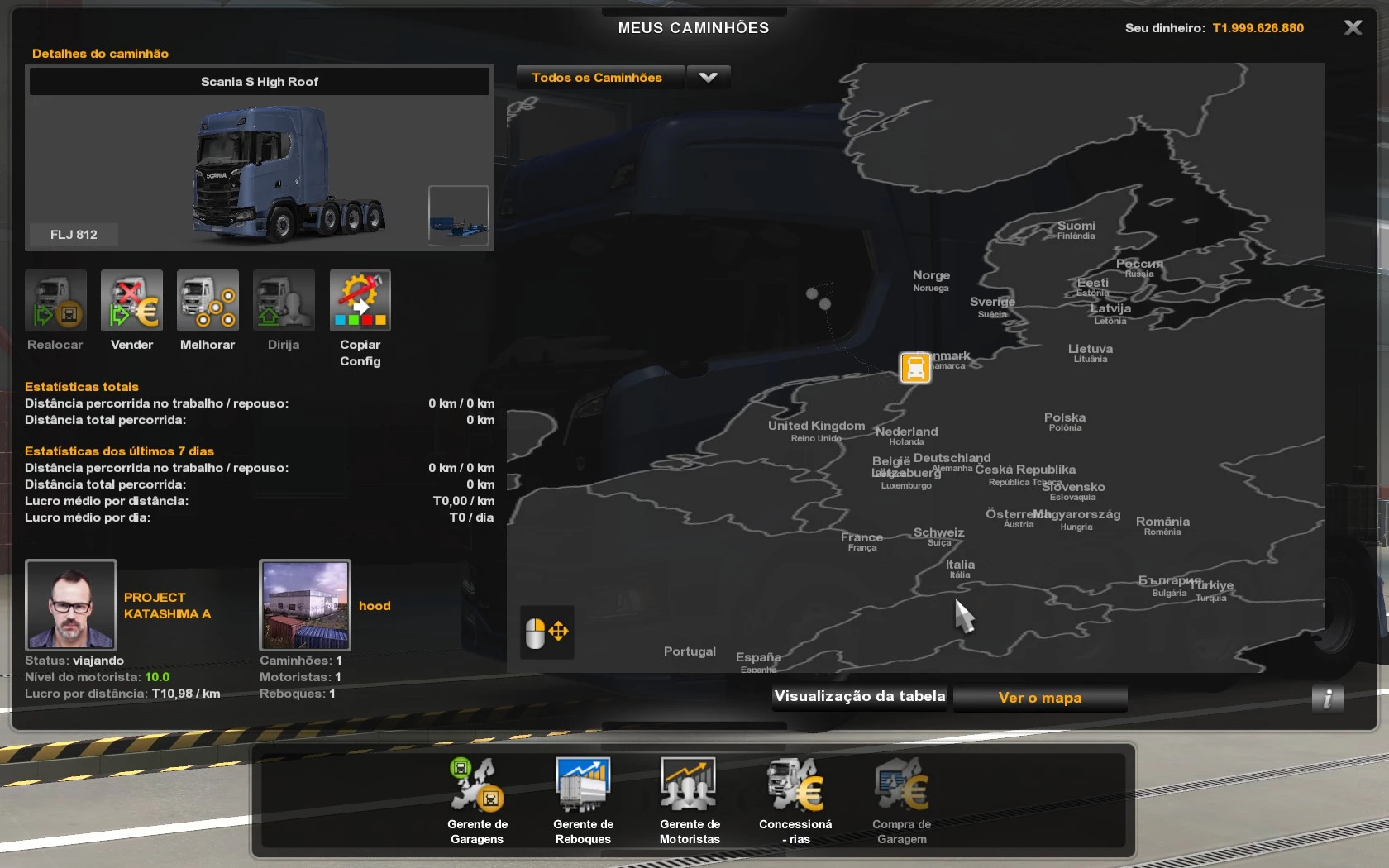Click the Realocar truck icon
The height and width of the screenshot is (868, 1389).
[55, 301]
